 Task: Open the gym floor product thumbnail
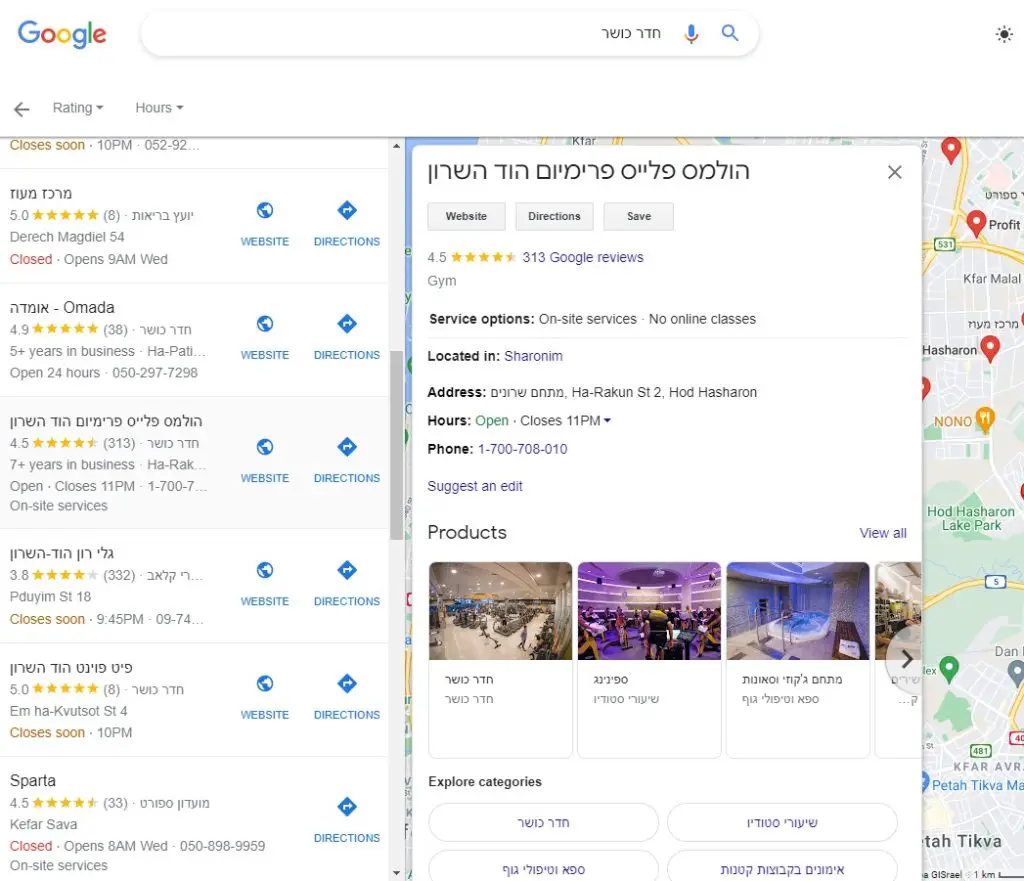(500, 611)
